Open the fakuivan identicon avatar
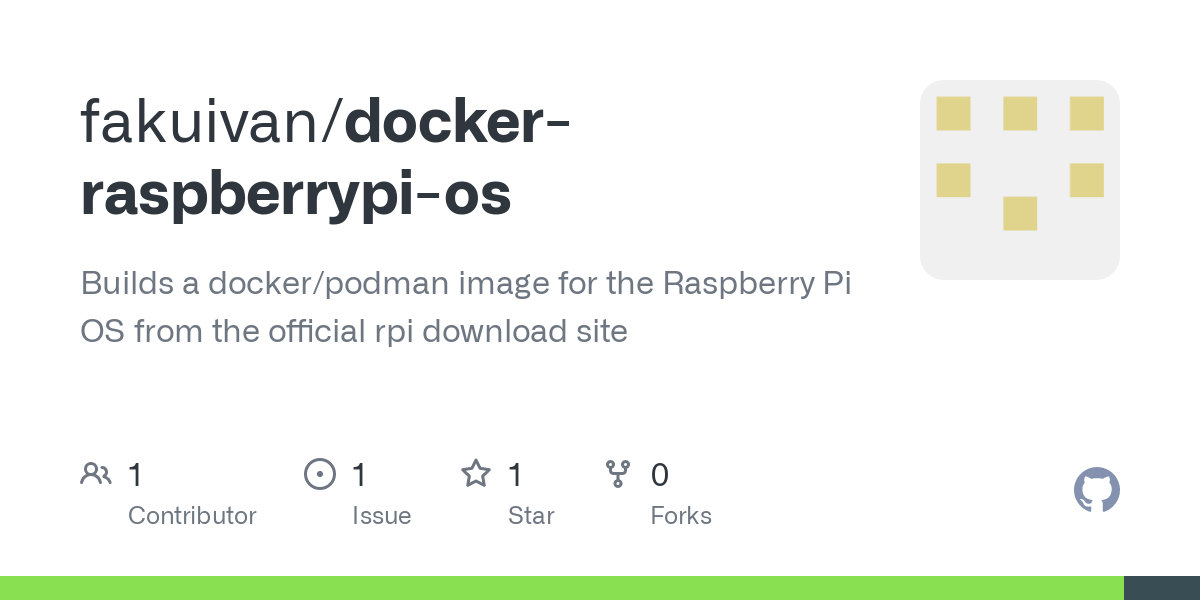1200x600 pixels. pos(1020,180)
